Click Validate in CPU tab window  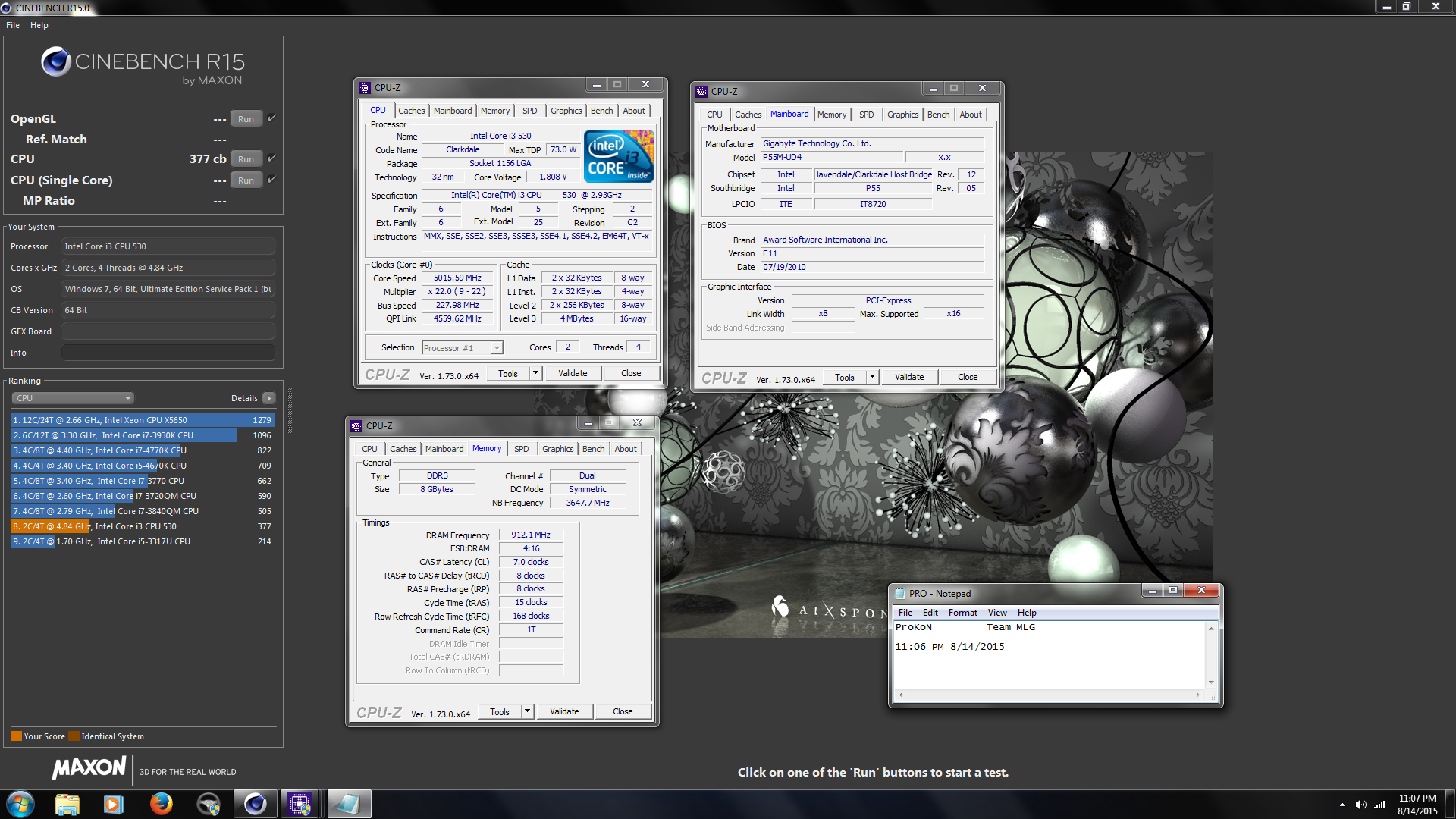[x=573, y=373]
